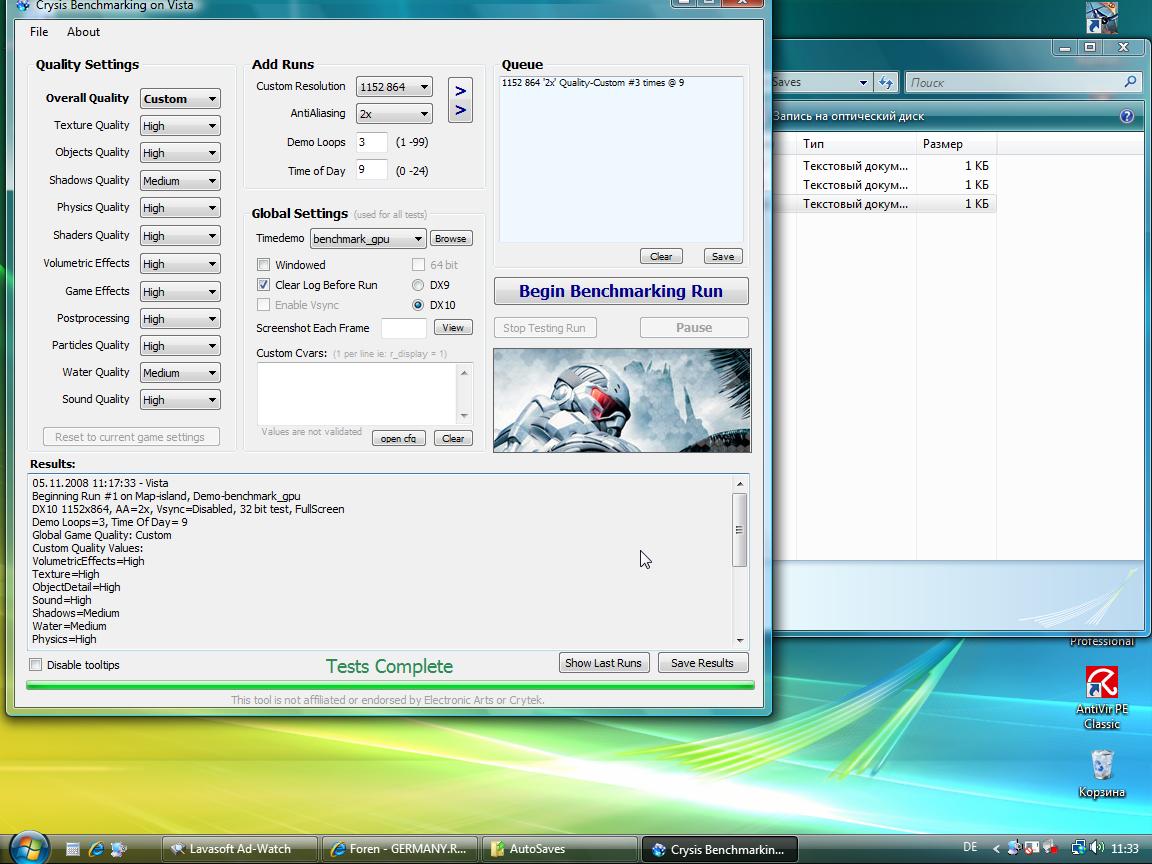
Task: Open the Physics Quality dropdown
Action: (x=180, y=208)
